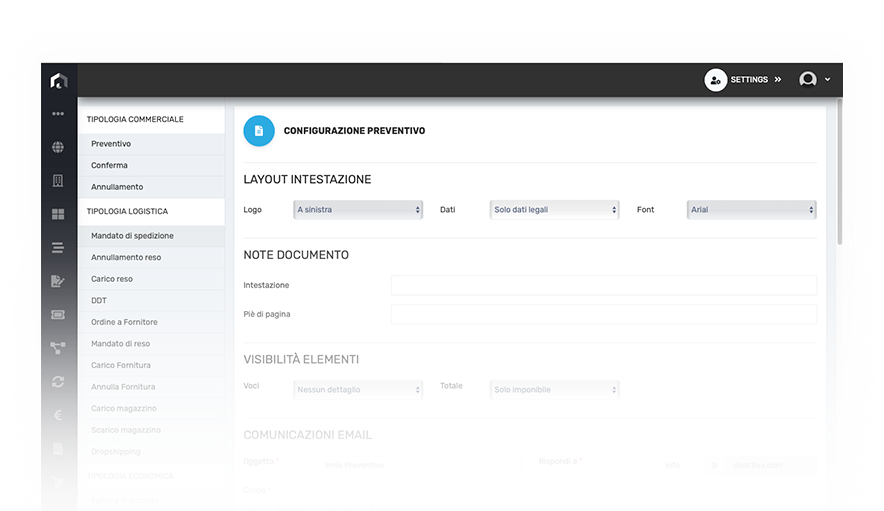
Task: Open the Font dropdown showing Arial
Action: pyautogui.click(x=752, y=210)
